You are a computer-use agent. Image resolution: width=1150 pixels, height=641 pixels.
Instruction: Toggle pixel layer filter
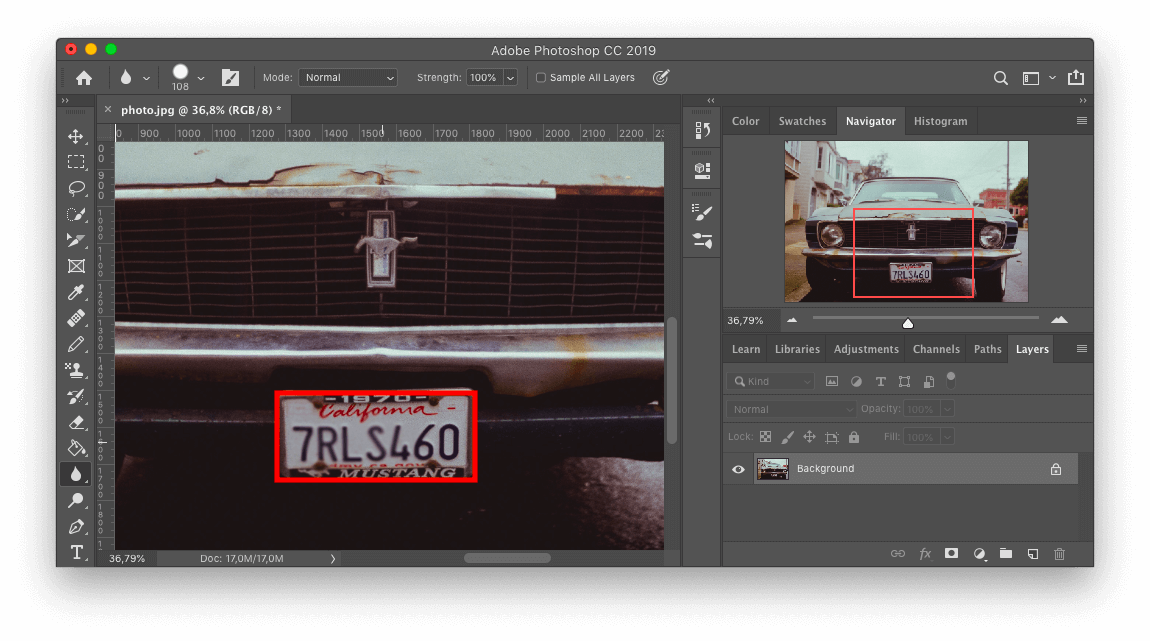[x=832, y=381]
